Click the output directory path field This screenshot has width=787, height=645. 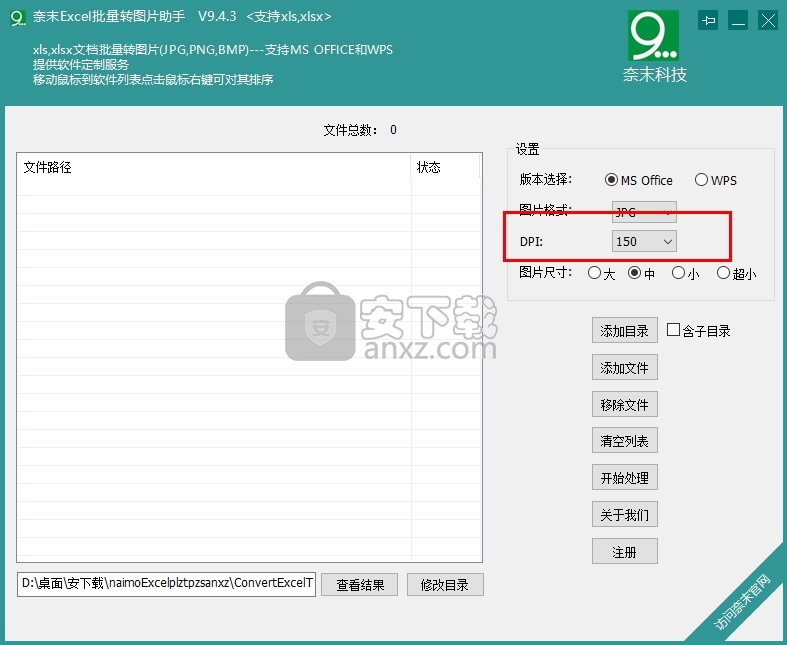[166, 584]
